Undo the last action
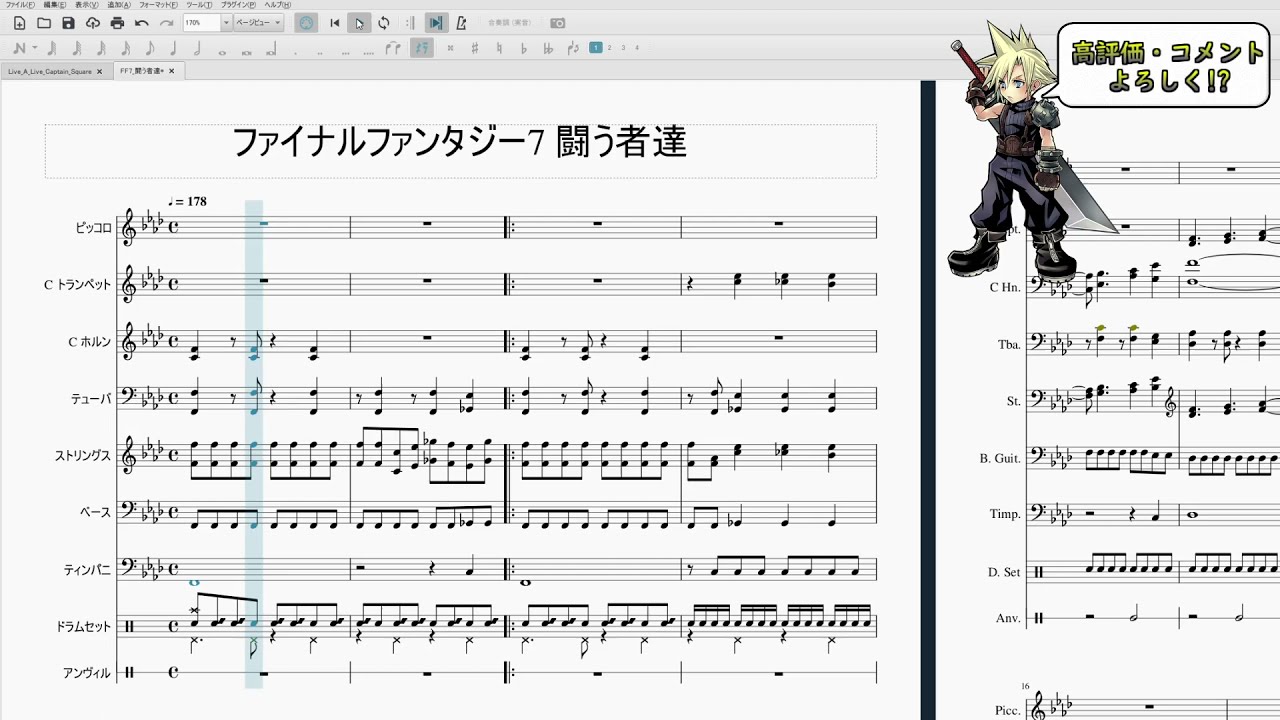Image resolution: width=1280 pixels, height=720 pixels. pyautogui.click(x=142, y=23)
